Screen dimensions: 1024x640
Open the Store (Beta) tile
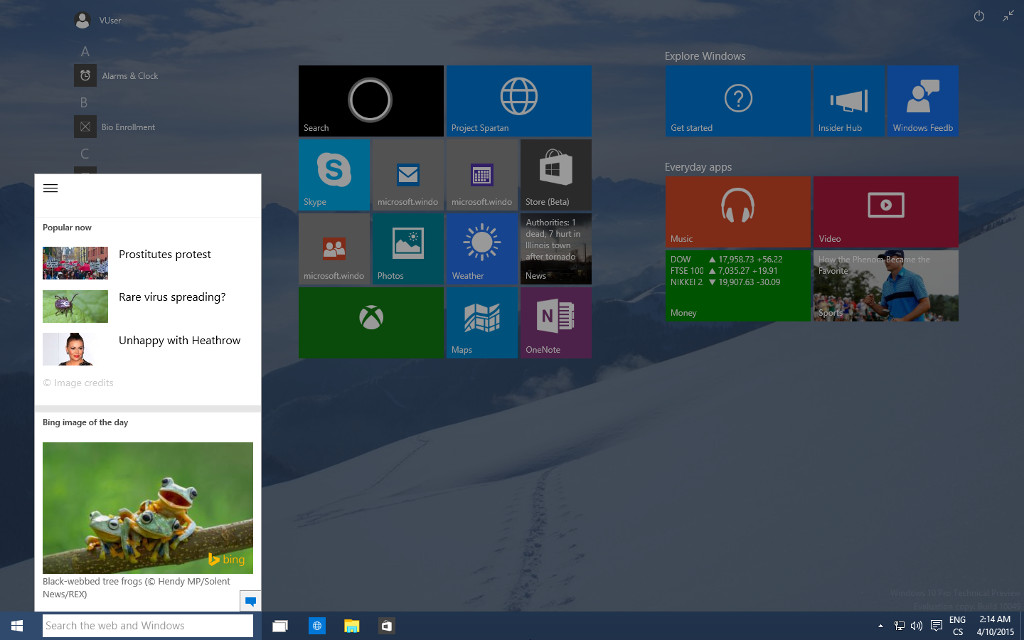tap(556, 174)
